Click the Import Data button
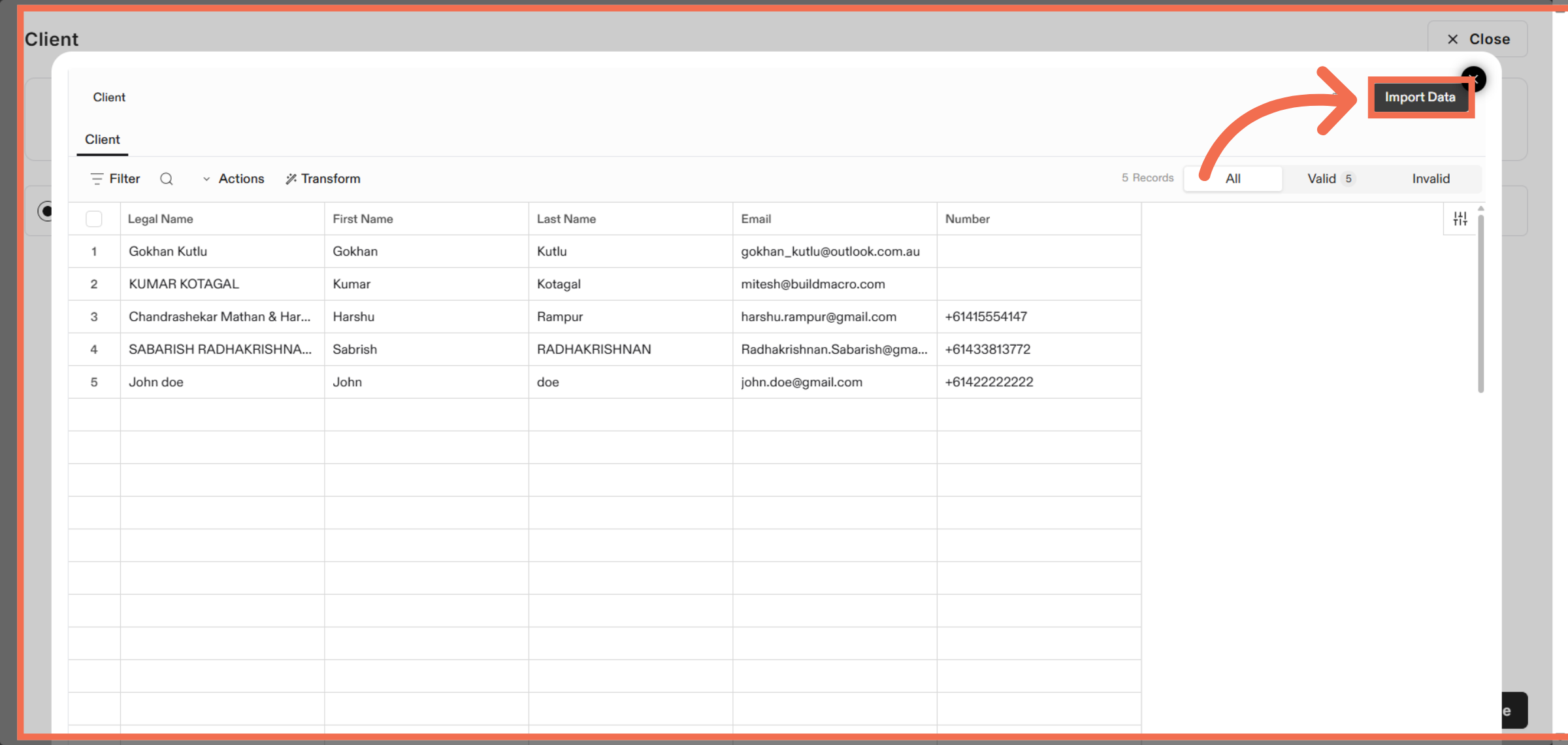Viewport: 1568px width, 745px height. (x=1420, y=97)
